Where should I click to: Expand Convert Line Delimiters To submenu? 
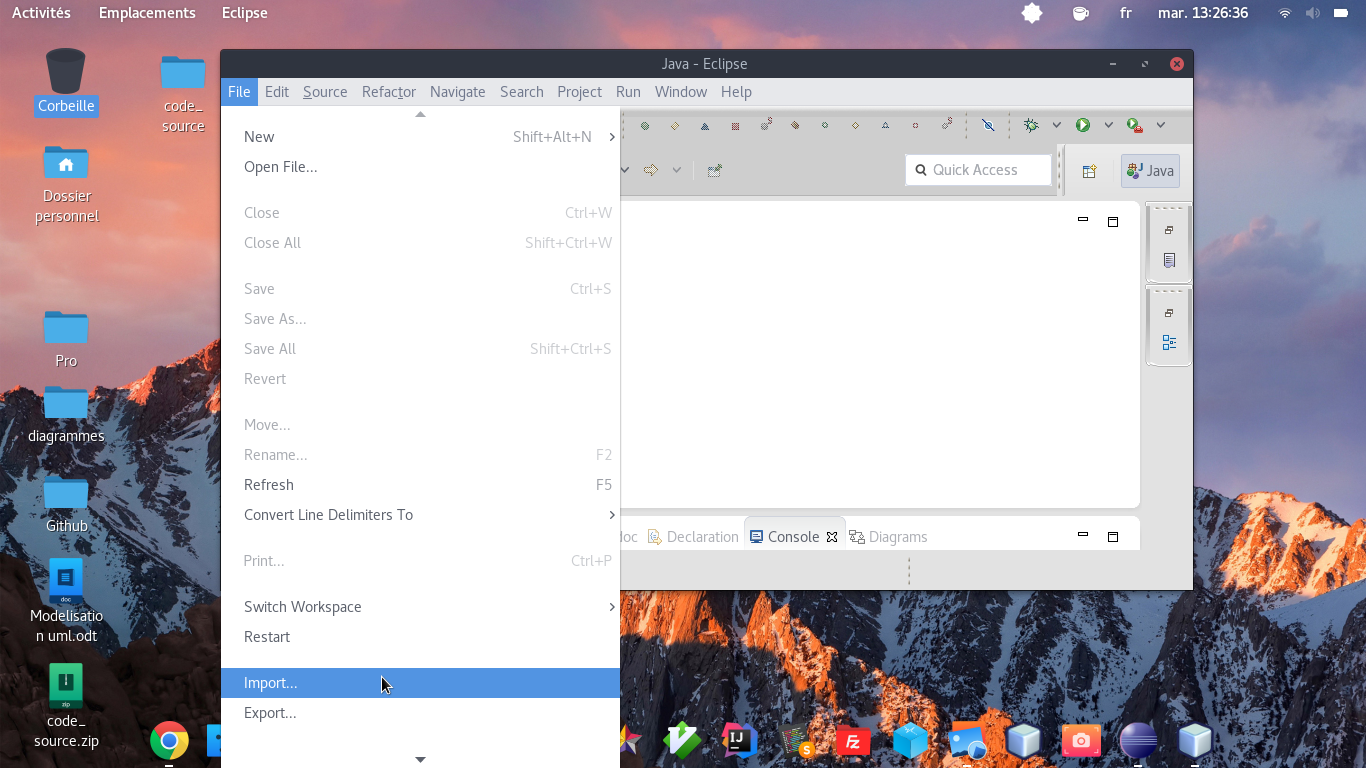click(420, 515)
